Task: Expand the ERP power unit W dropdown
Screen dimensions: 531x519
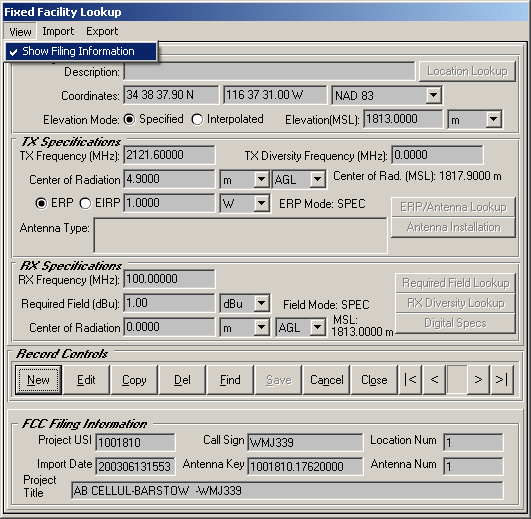Action: click(261, 203)
